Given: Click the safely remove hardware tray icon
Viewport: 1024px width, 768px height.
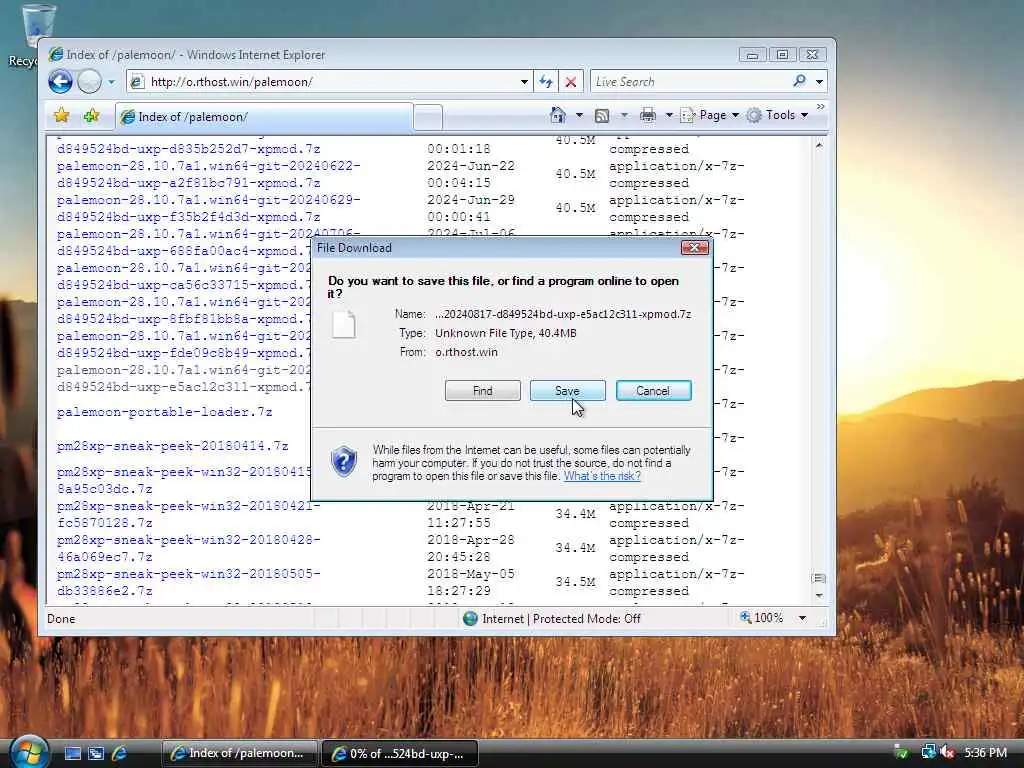Looking at the screenshot, I should 901,753.
